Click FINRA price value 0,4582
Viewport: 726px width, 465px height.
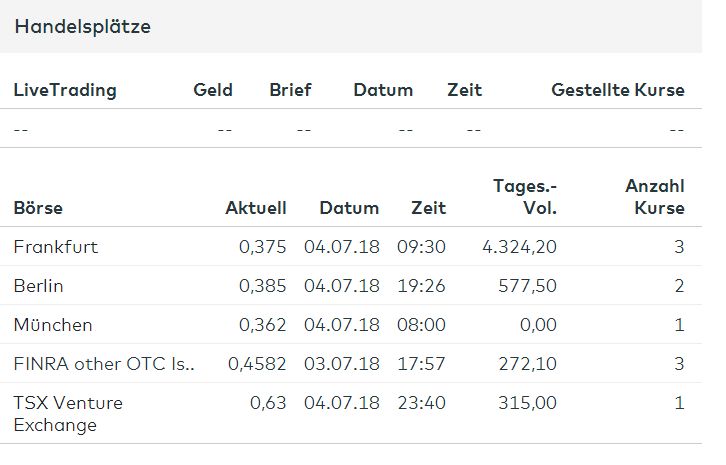pyautogui.click(x=257, y=364)
